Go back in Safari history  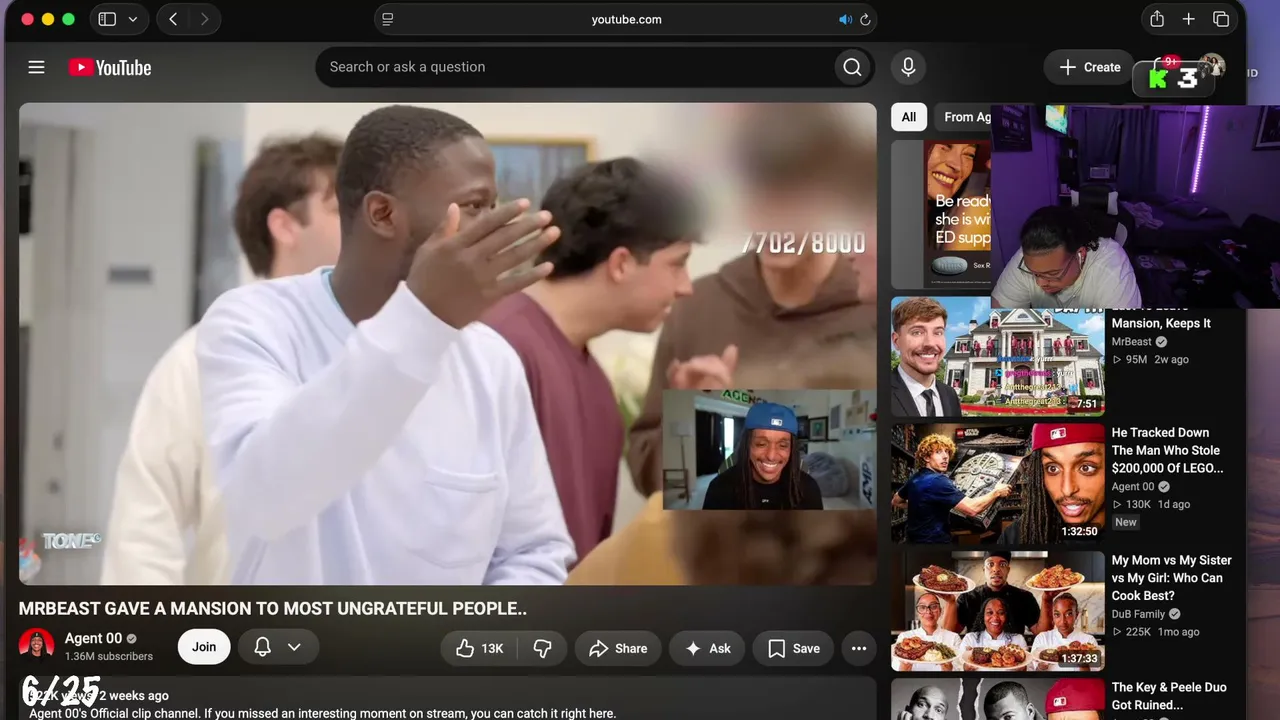pyautogui.click(x=173, y=19)
